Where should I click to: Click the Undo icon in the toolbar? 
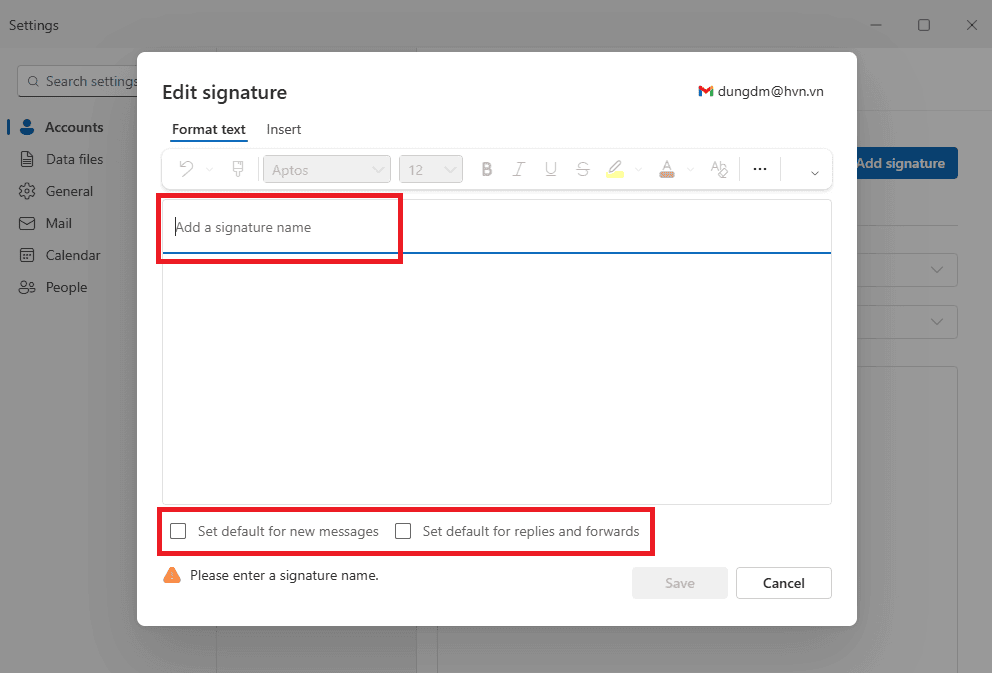(x=186, y=169)
